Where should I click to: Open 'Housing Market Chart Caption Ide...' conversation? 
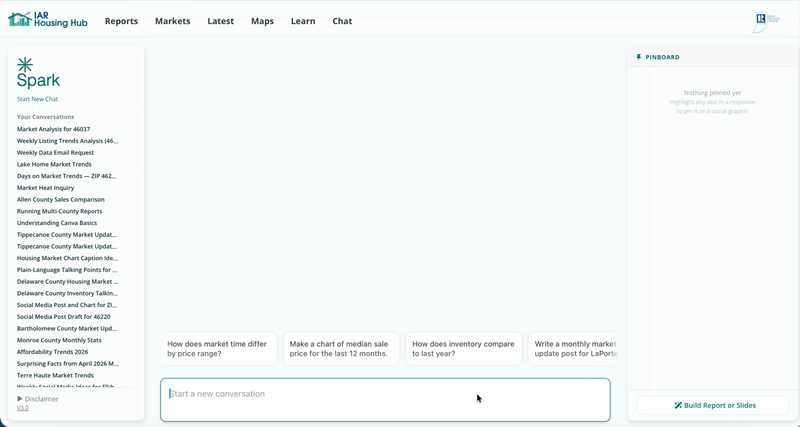tap(67, 258)
